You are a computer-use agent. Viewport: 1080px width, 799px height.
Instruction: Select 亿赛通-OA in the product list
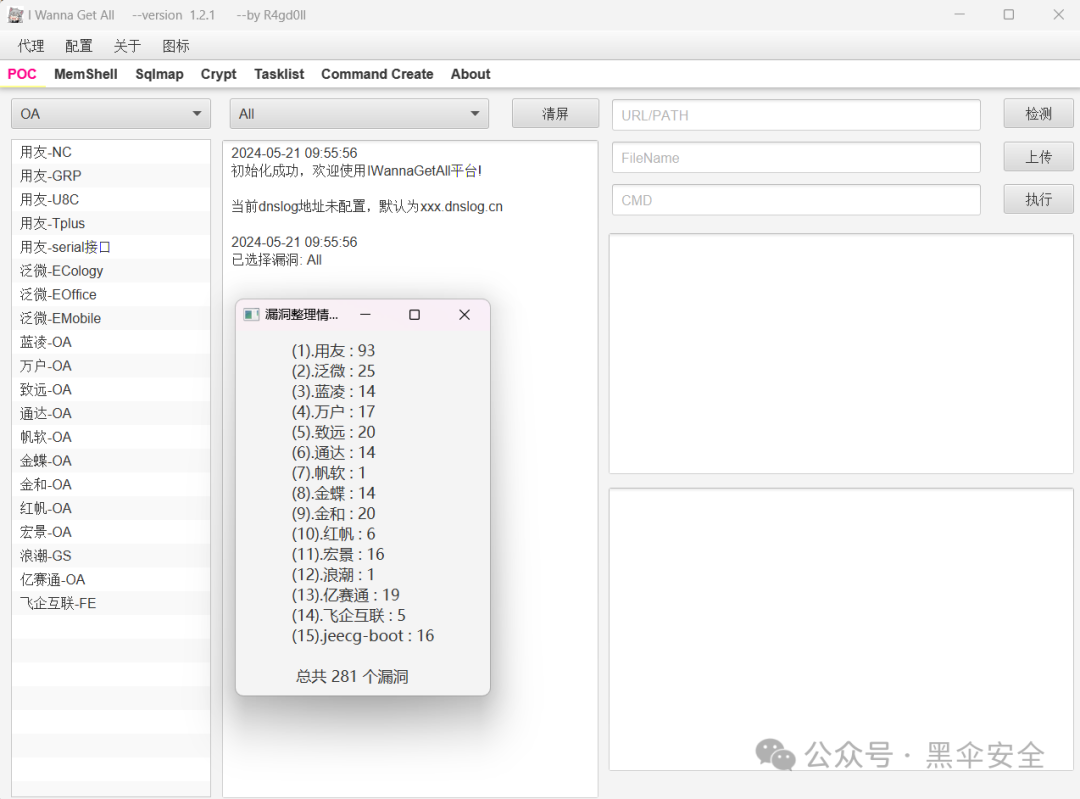click(111, 580)
